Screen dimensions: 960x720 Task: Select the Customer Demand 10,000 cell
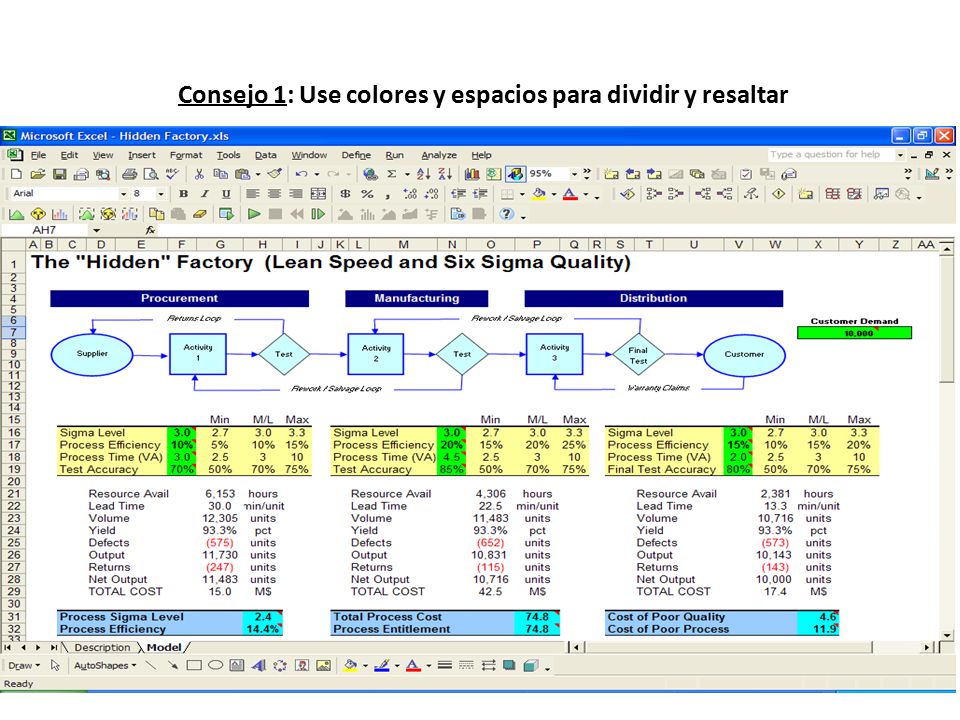[854, 333]
